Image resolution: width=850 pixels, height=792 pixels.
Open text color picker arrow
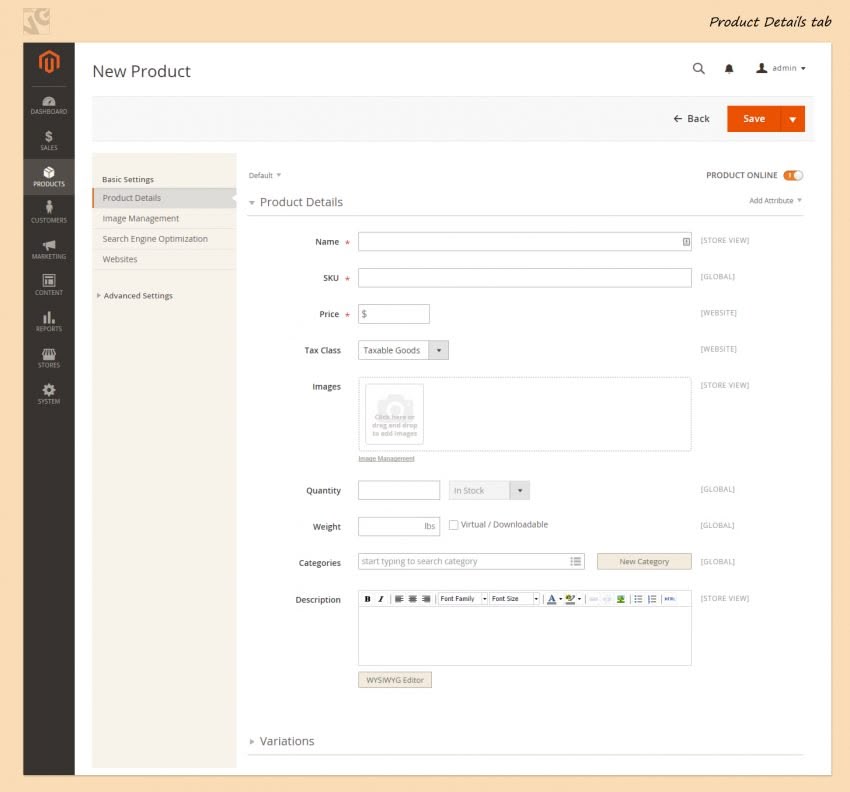[x=561, y=599]
